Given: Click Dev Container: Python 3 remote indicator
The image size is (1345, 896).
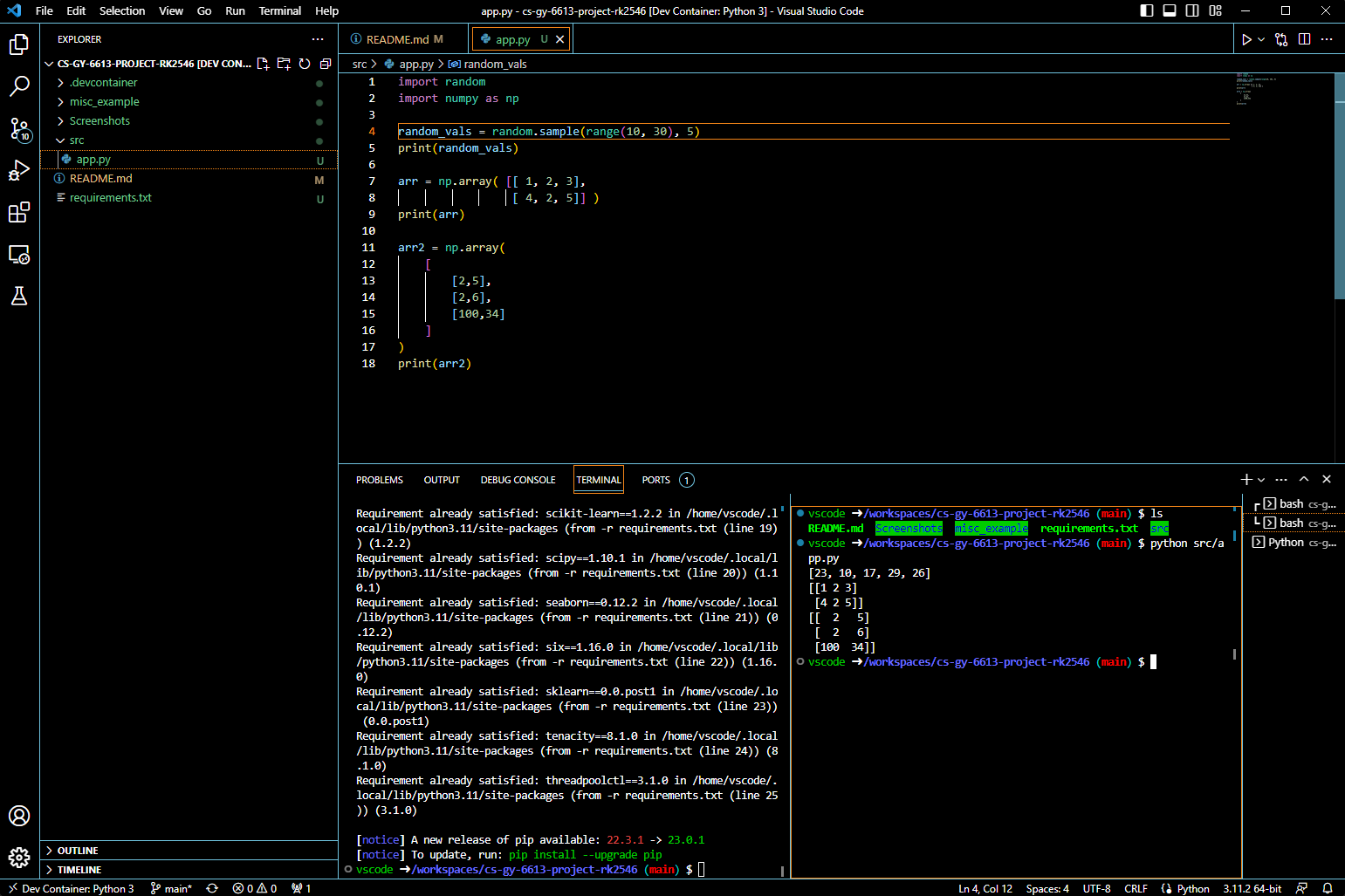Looking at the screenshot, I should (x=71, y=888).
